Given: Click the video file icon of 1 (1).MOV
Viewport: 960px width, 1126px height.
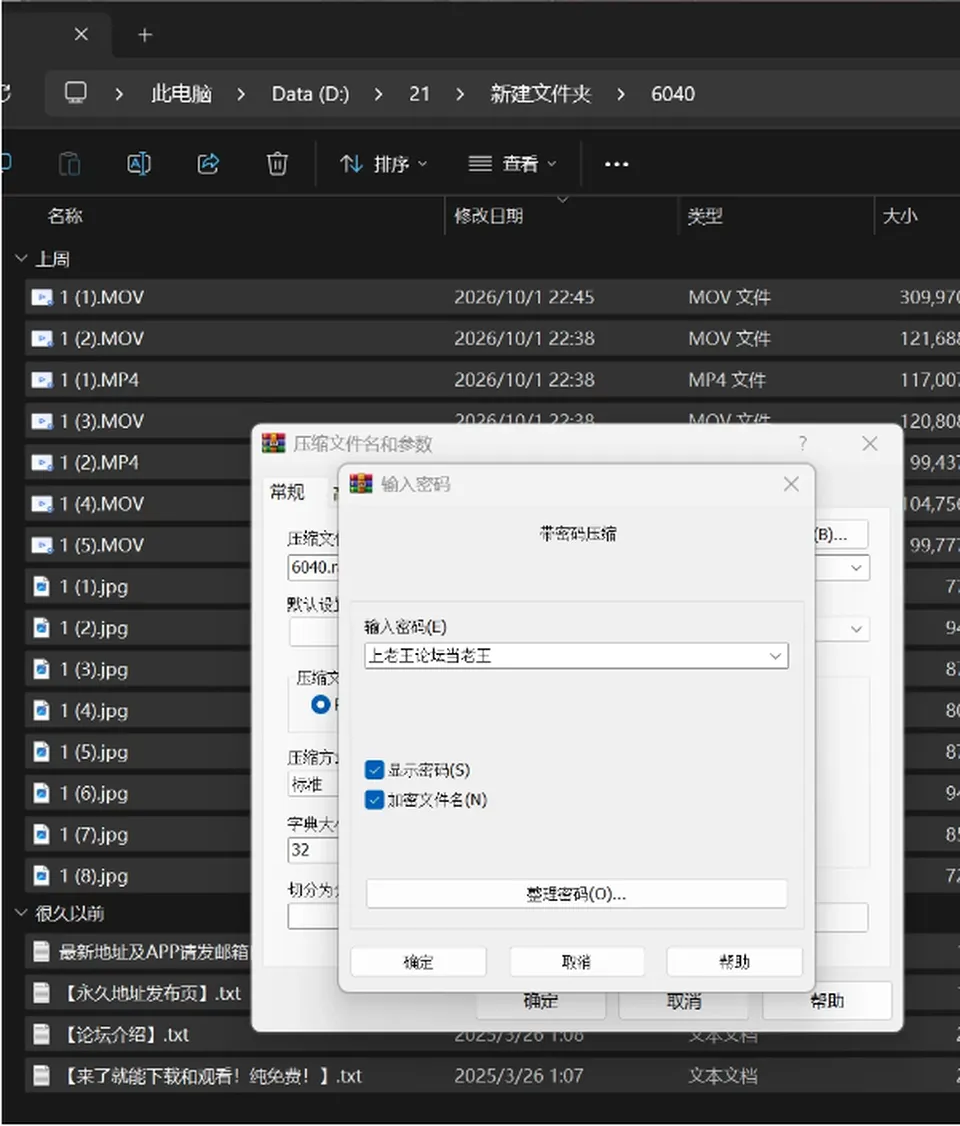Looking at the screenshot, I should [42, 297].
